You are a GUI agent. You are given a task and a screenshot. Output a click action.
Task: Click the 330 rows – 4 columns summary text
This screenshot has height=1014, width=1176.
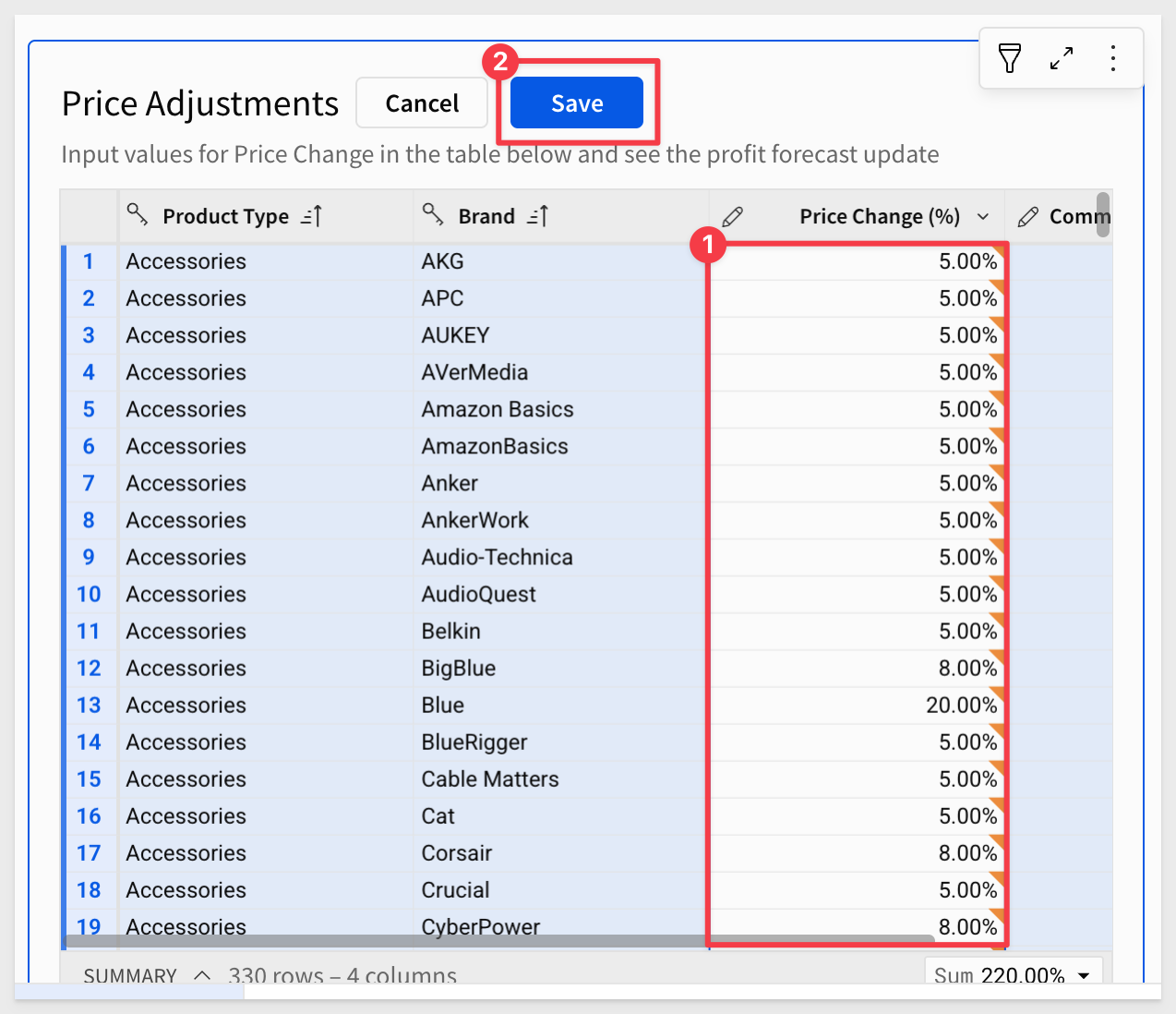(x=342, y=975)
